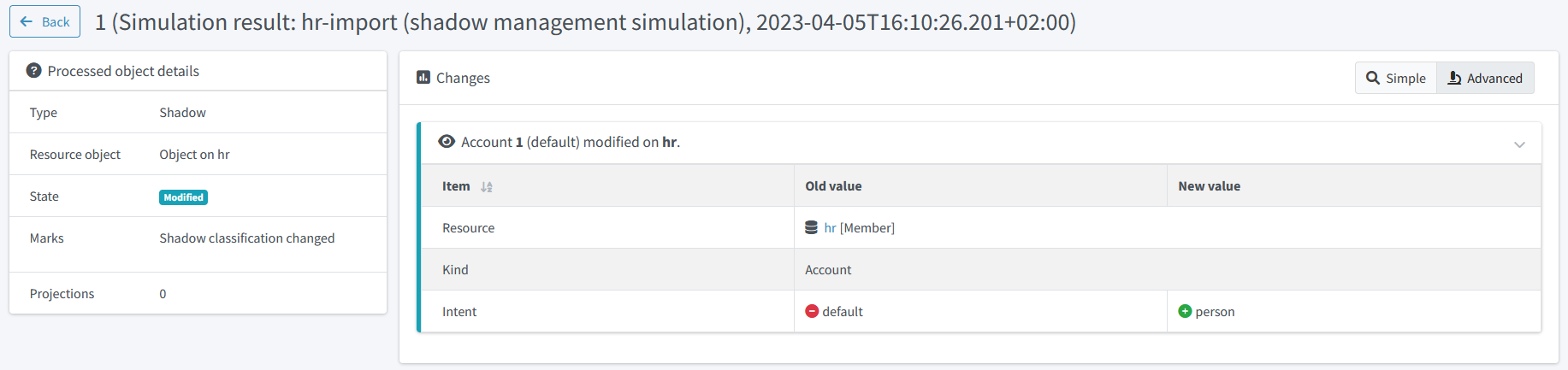This screenshot has width=1568, height=370.
Task: Switch to Simple view
Action: pos(1395,78)
